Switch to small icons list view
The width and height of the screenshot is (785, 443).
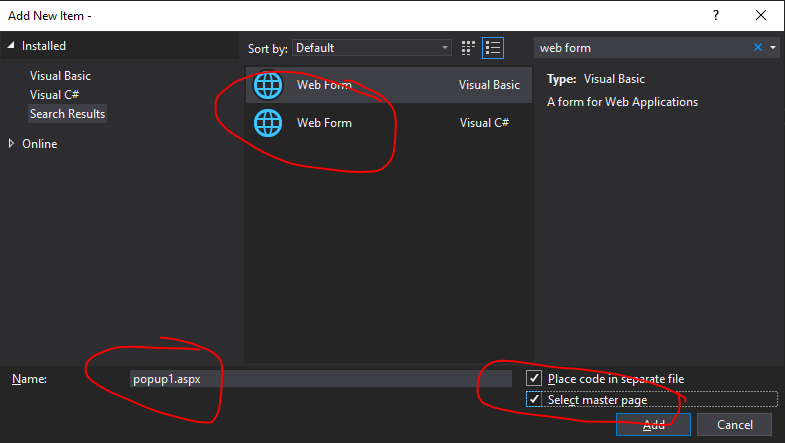(493, 48)
